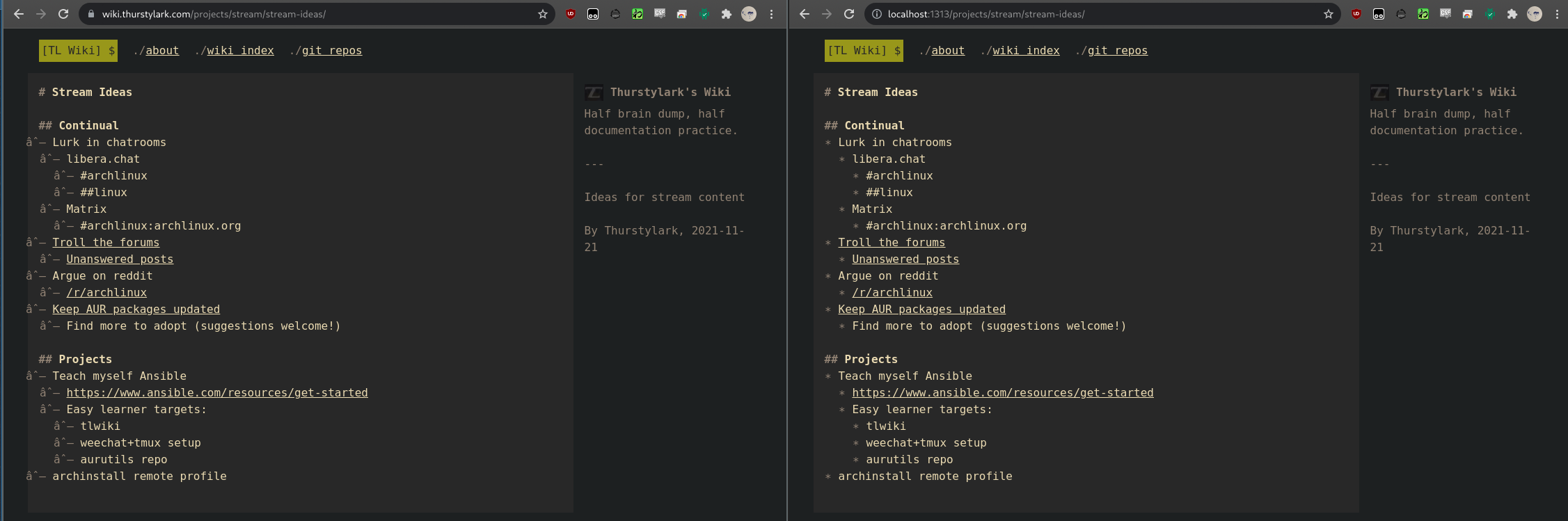Open the ansible.com get-started link on the localhost page

point(1002,393)
